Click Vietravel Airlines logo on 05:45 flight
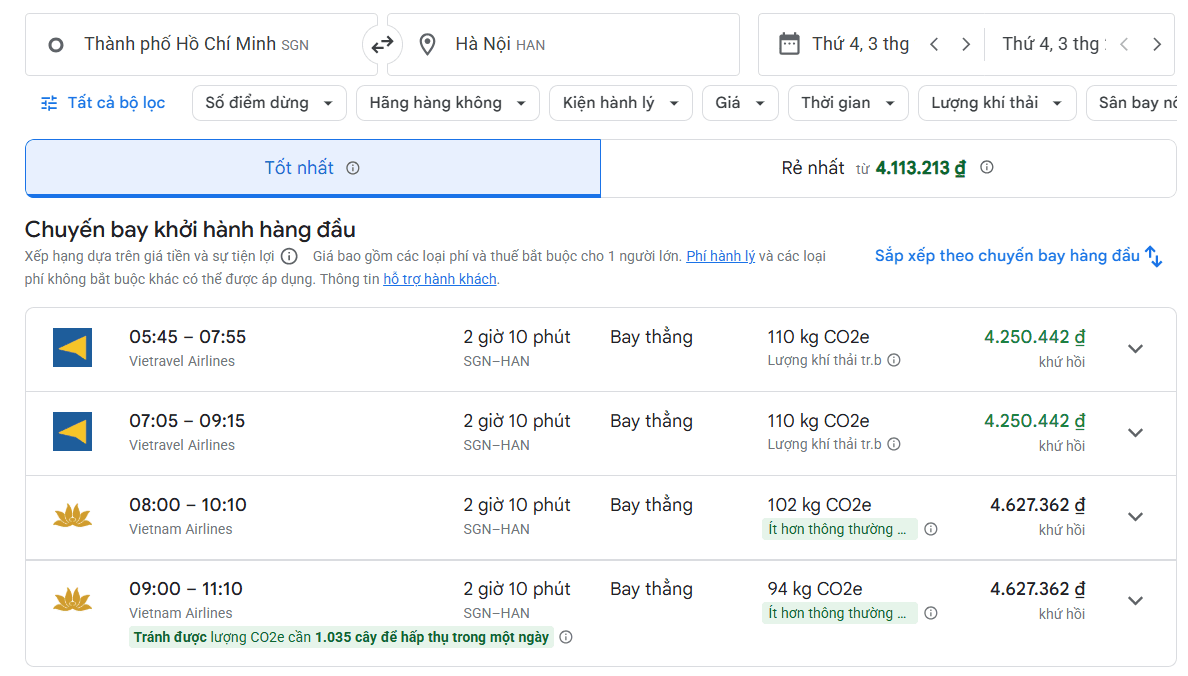 pyautogui.click(x=73, y=348)
